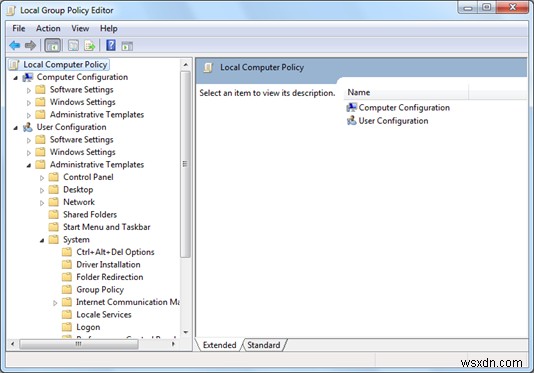534x373 pixels.
Task: Click tree pane vertical scrollbar down arrow
Action: click(x=186, y=332)
